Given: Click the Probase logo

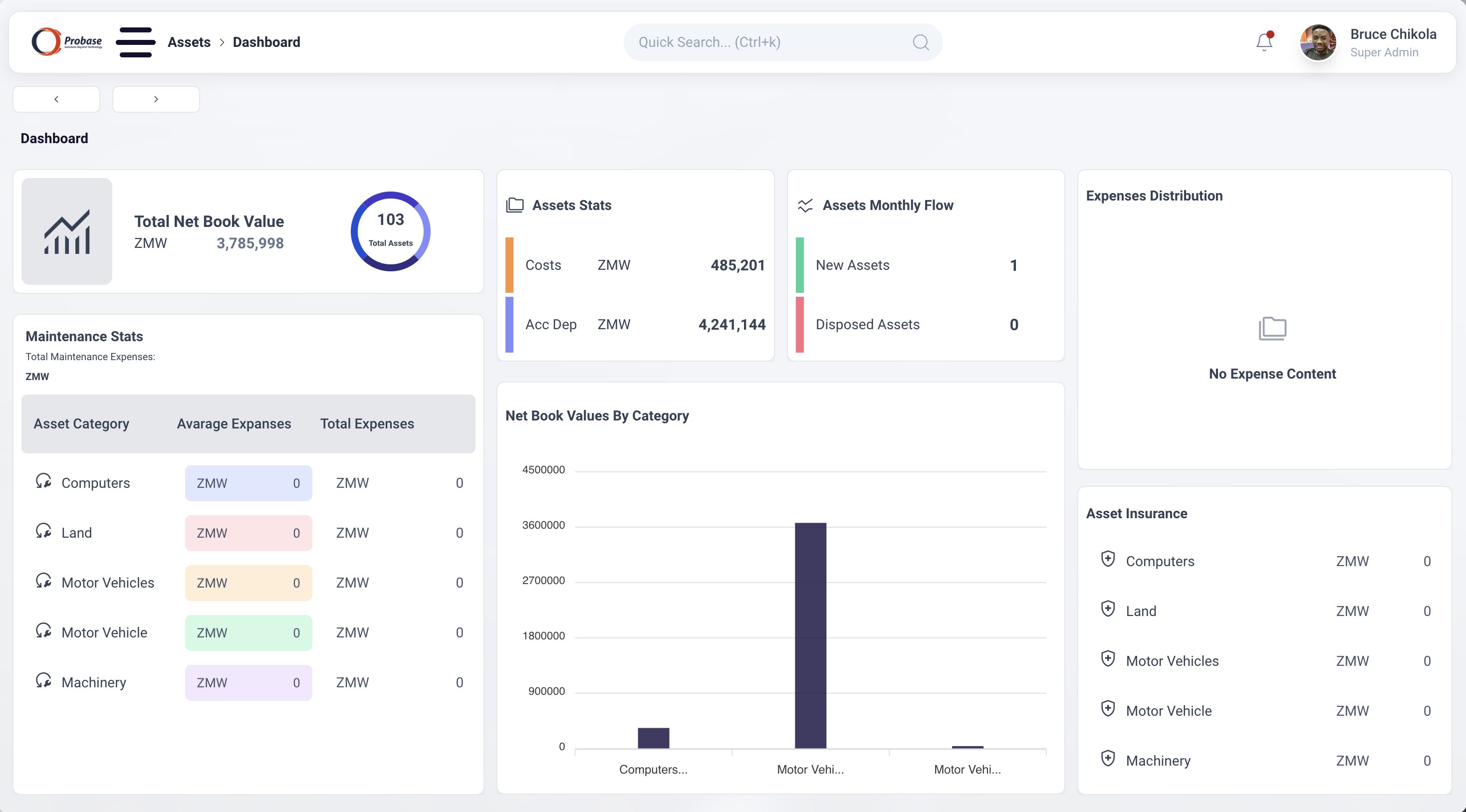Looking at the screenshot, I should point(66,42).
